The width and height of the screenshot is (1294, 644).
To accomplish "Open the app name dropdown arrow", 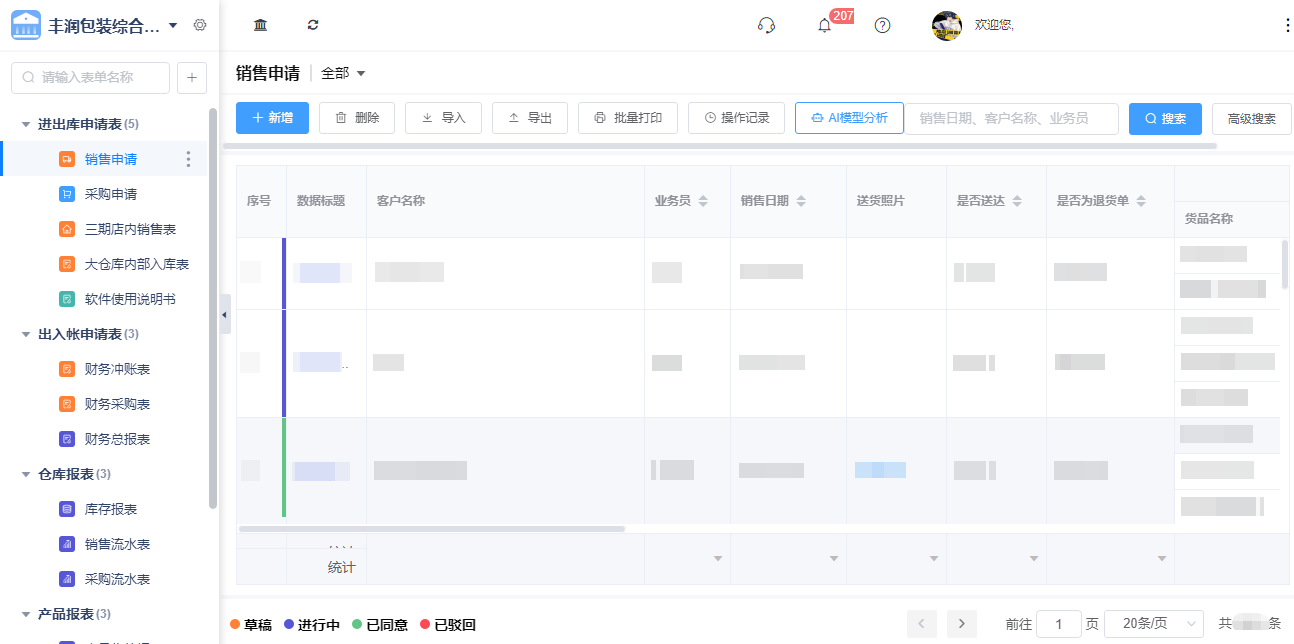I will [173, 25].
